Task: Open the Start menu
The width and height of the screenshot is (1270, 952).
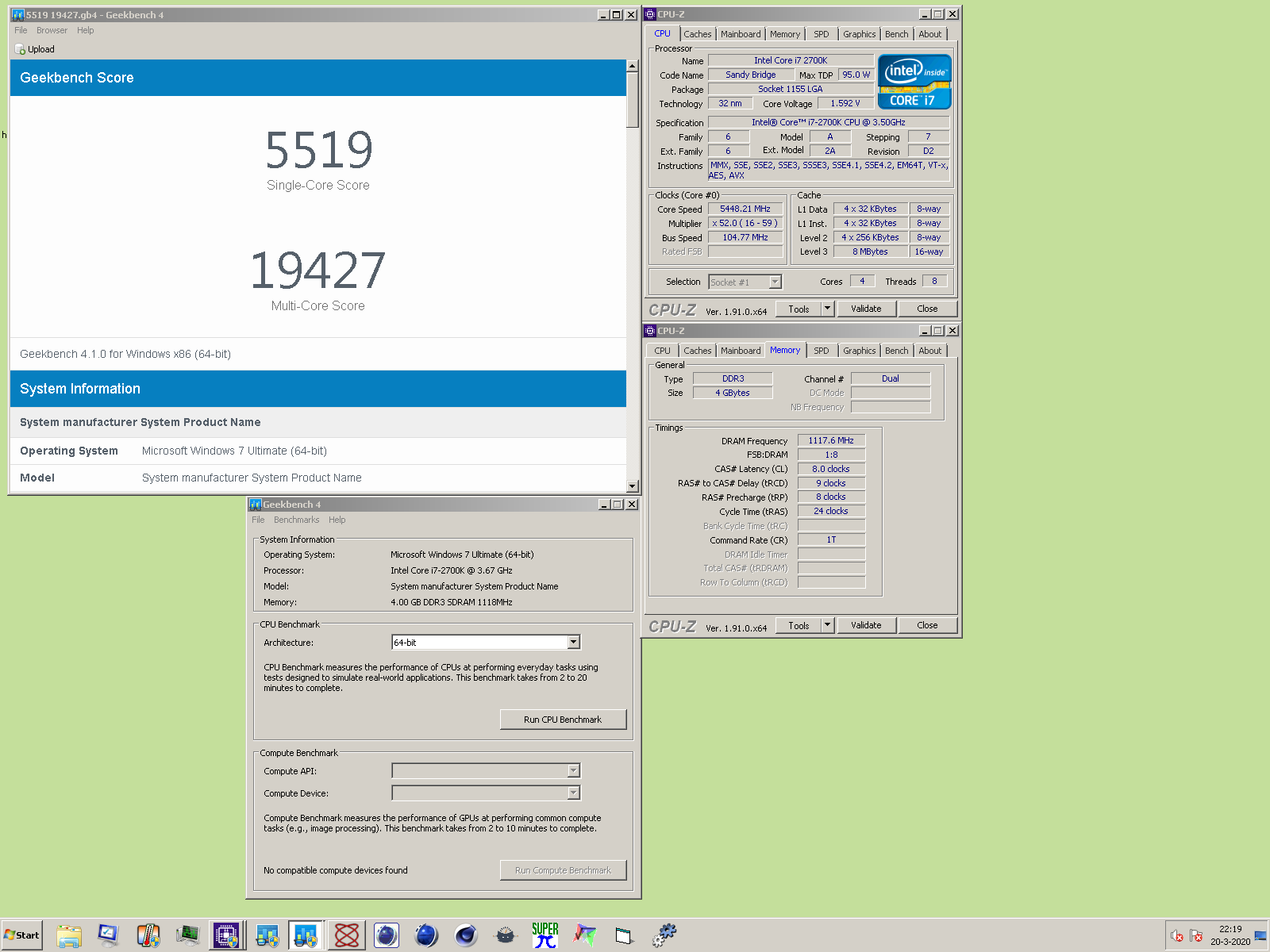Action: click(x=21, y=935)
